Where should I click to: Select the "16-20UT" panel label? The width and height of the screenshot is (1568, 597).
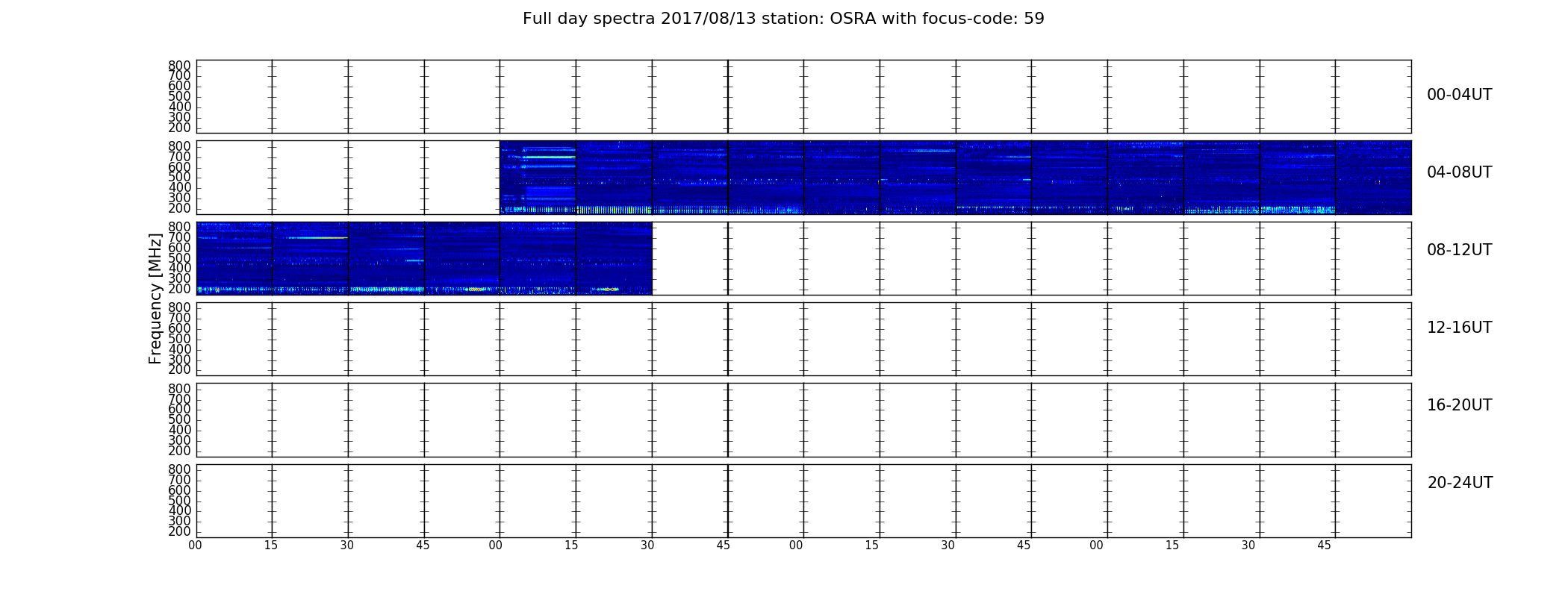(x=1460, y=405)
